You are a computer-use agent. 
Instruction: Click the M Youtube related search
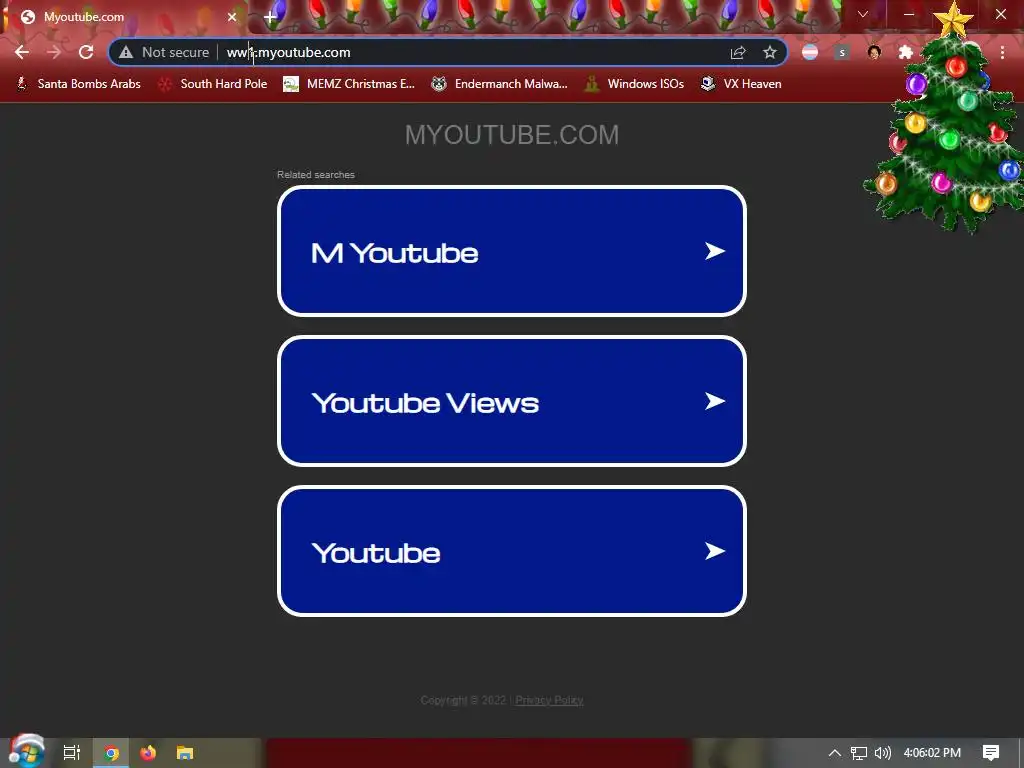tap(511, 251)
